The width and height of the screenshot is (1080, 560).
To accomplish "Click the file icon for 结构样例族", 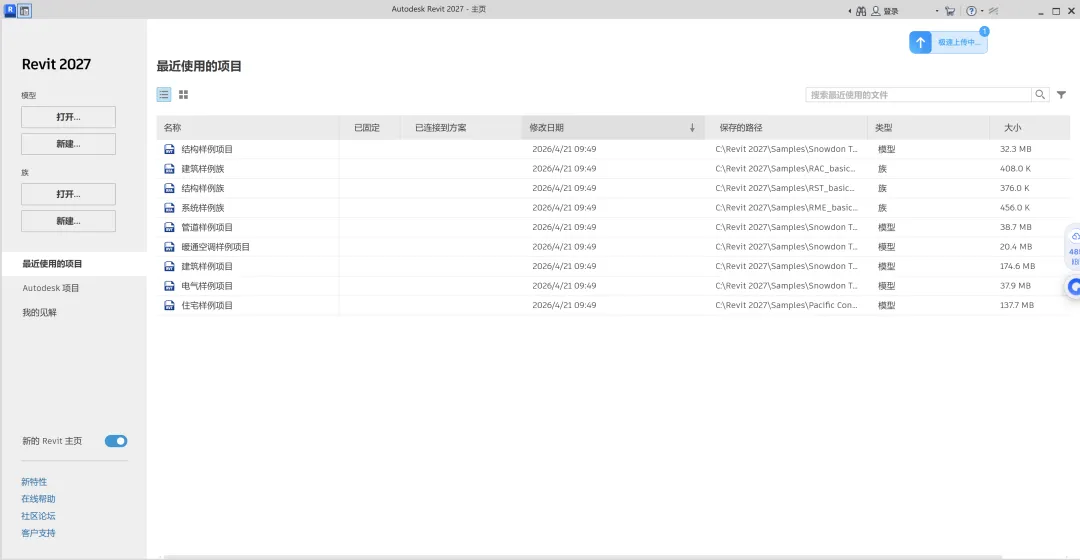I will click(x=169, y=188).
